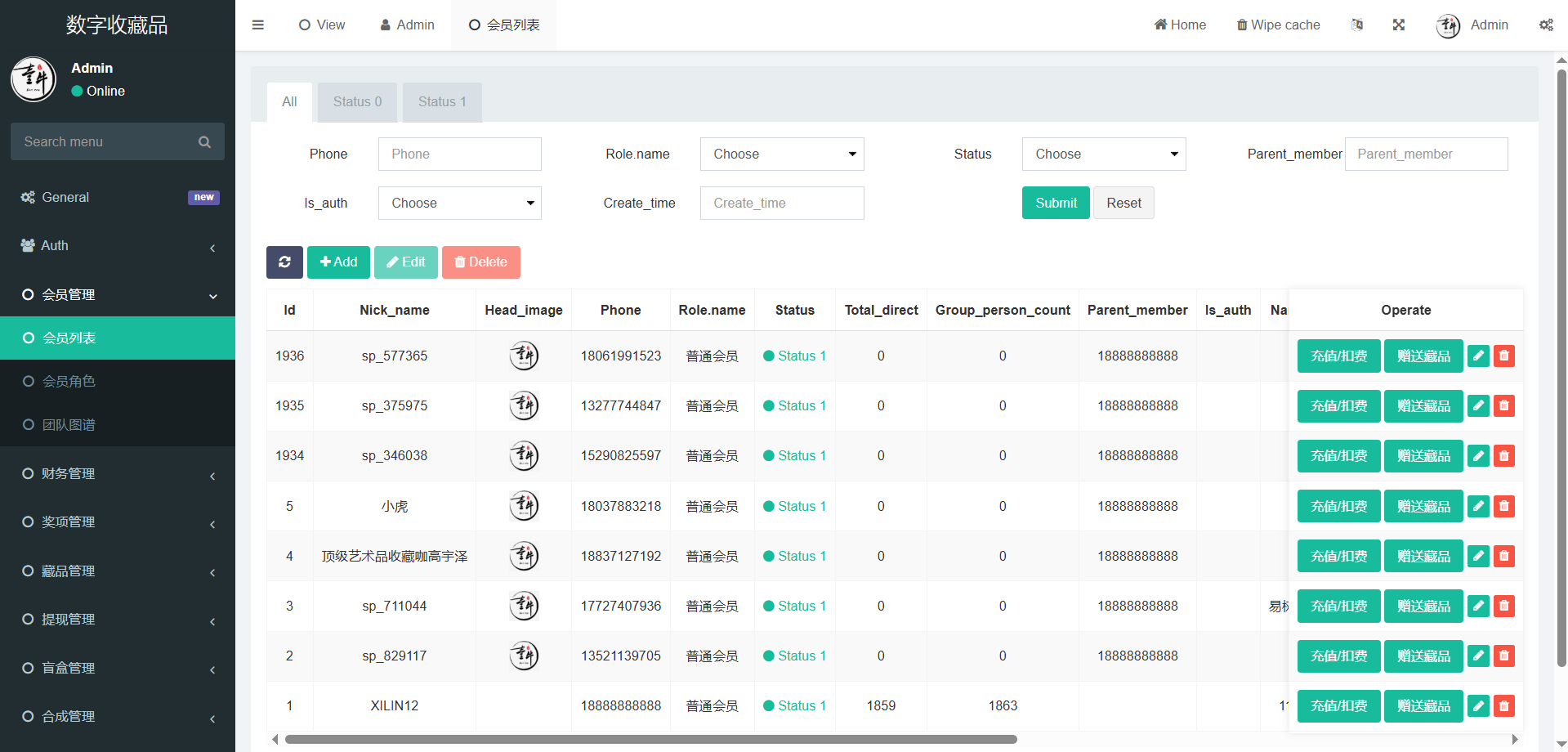This screenshot has width=1568, height=752.
Task: Click the refresh table icon button
Action: coord(284,262)
